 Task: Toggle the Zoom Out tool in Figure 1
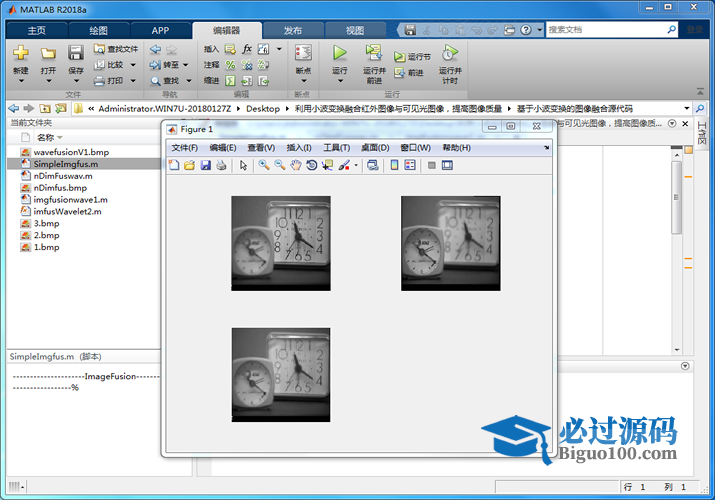[280, 165]
